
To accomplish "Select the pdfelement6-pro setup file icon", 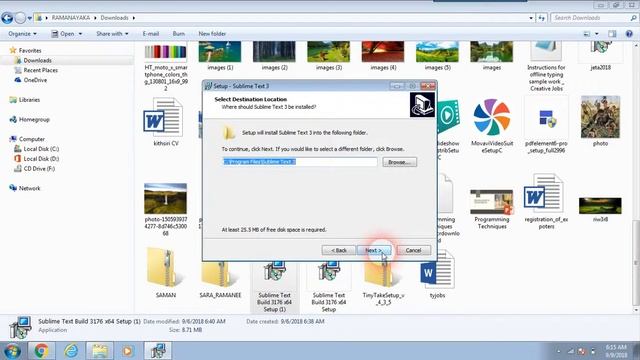I will 546,118.
